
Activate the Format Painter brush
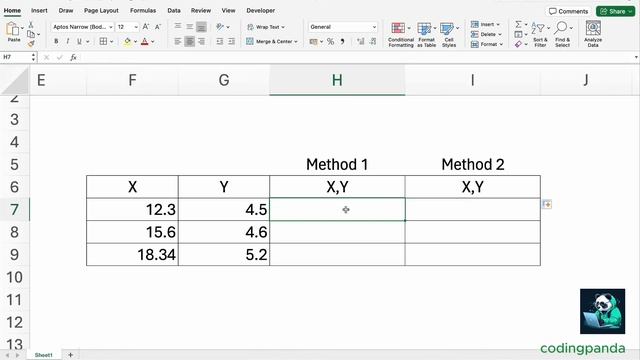coord(31,44)
